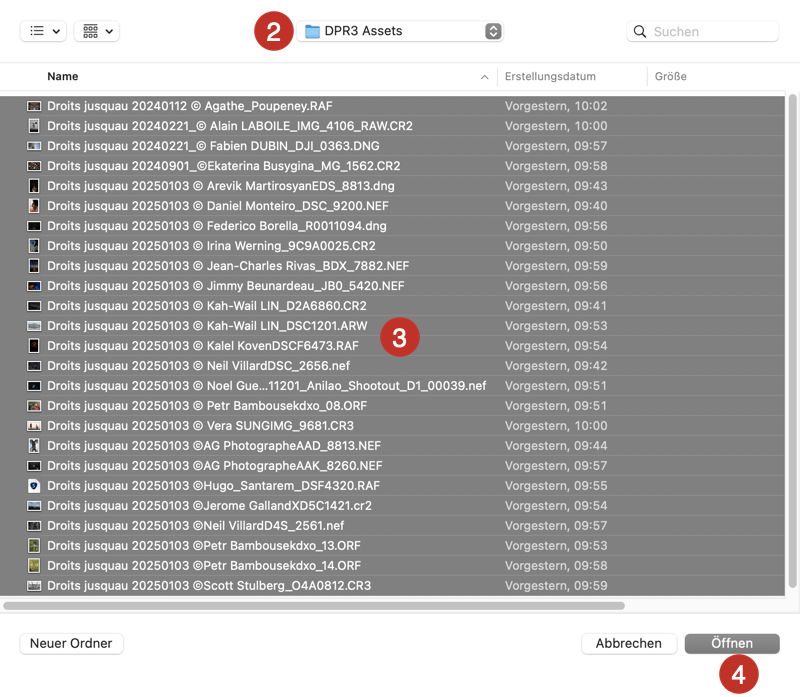Select file name Noel Gue...Anilao_Shootout_D1_00039.nef

pyautogui.click(x=267, y=386)
